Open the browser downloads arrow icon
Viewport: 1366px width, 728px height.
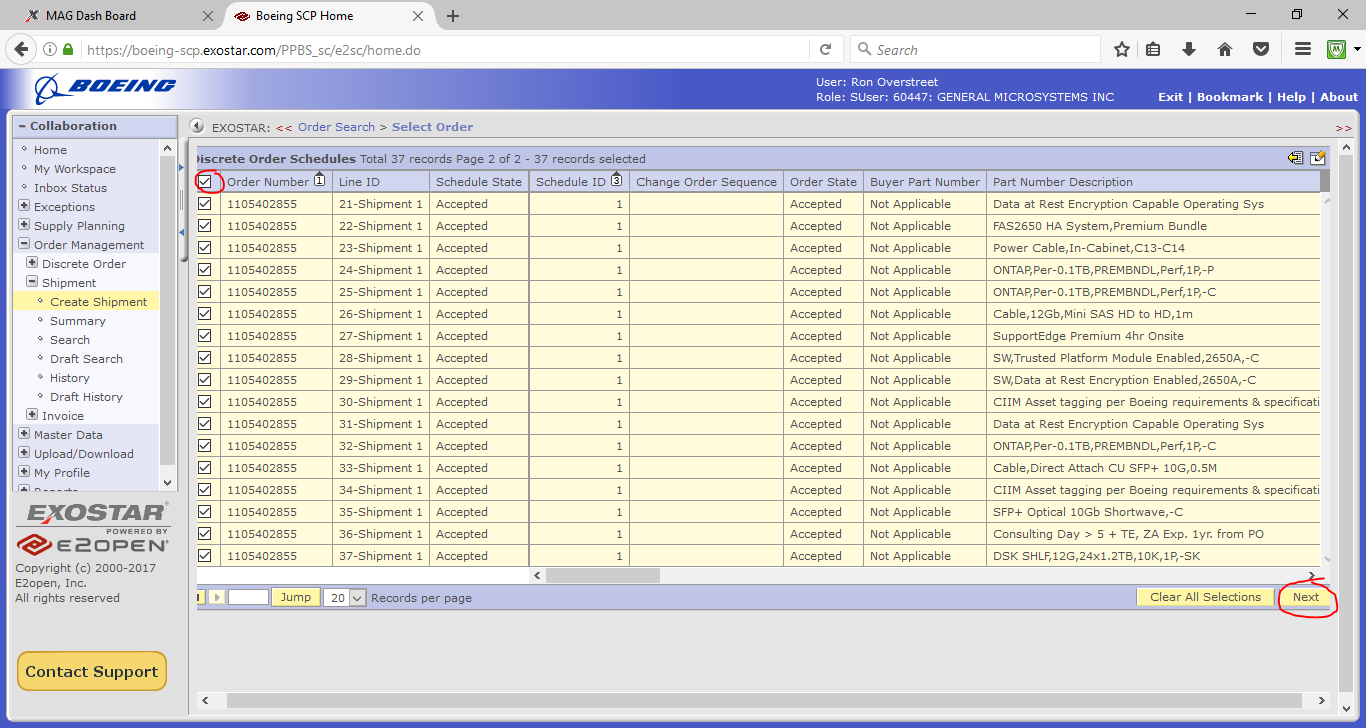pyautogui.click(x=1189, y=49)
